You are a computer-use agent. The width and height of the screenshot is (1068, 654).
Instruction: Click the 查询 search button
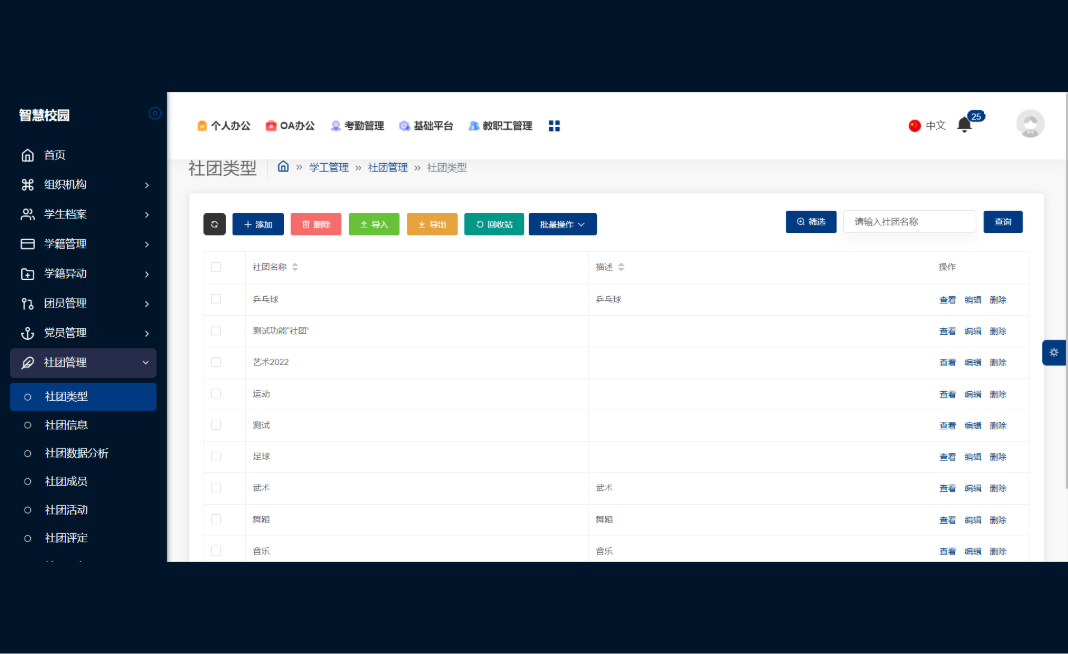point(1003,221)
